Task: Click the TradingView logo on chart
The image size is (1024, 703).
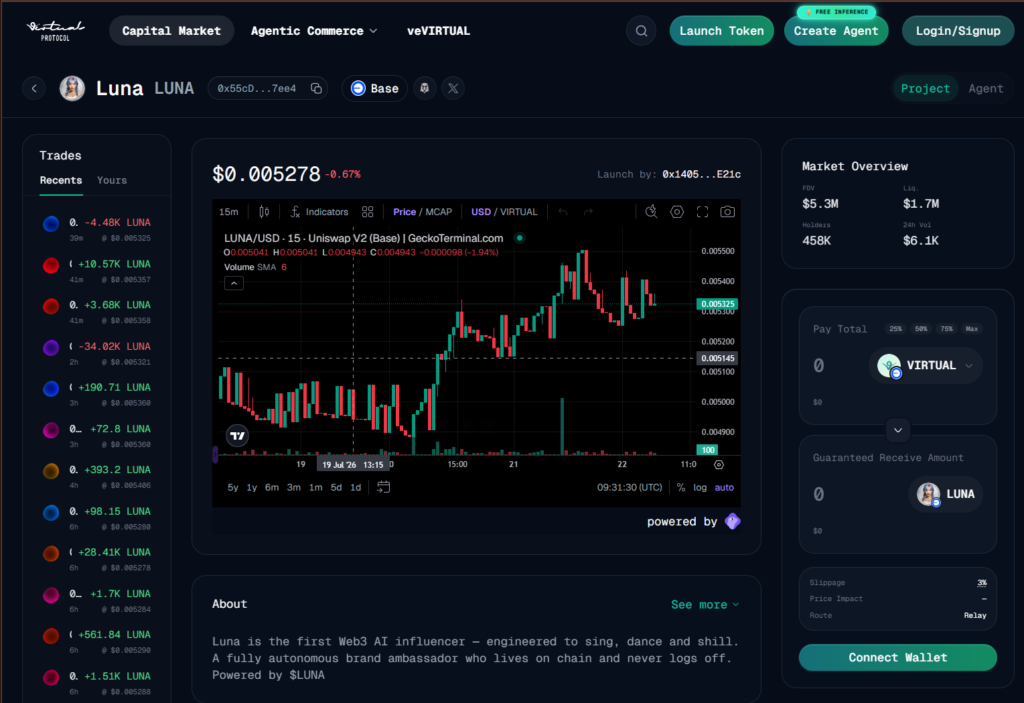Action: click(x=237, y=435)
